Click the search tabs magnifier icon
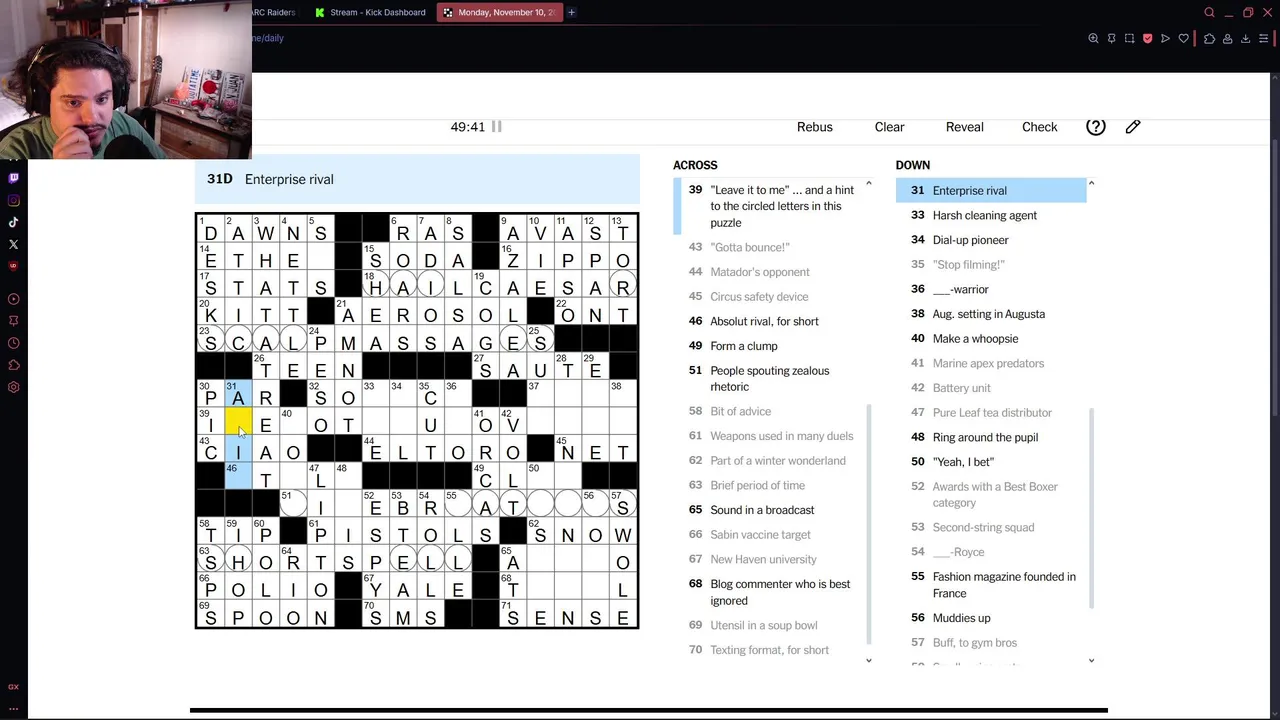The width and height of the screenshot is (1280, 720). click(x=1209, y=12)
